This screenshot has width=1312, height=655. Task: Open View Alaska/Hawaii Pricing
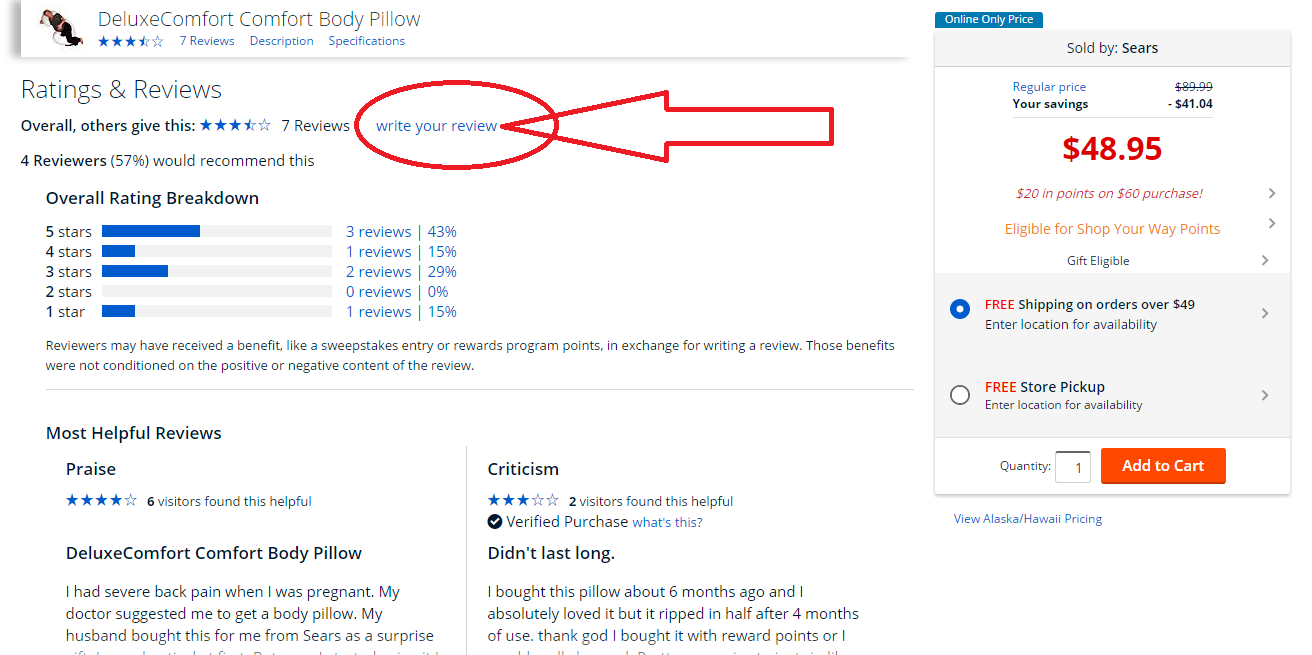pyautogui.click(x=1027, y=518)
